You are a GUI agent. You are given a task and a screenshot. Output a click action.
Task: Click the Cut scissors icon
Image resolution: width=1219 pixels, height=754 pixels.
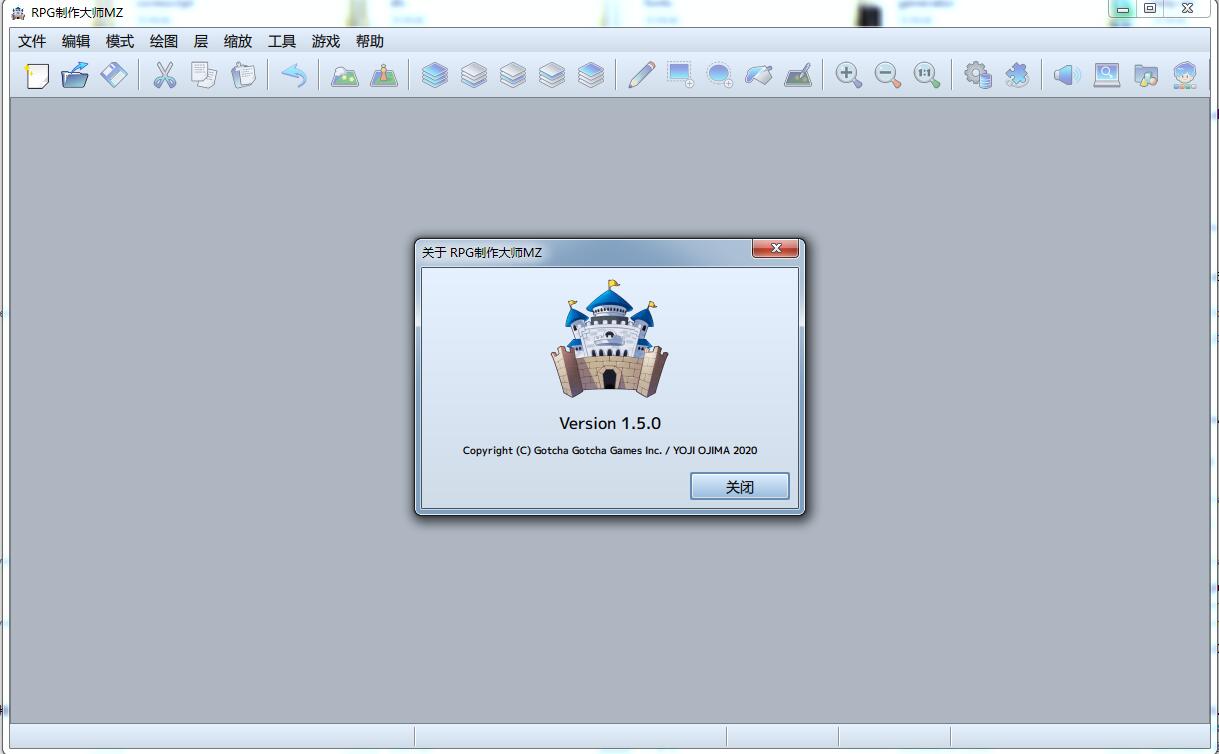click(x=165, y=75)
